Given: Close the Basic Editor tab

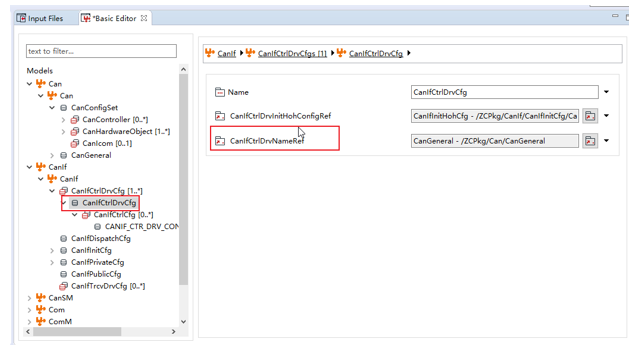Looking at the screenshot, I should pos(144,18).
